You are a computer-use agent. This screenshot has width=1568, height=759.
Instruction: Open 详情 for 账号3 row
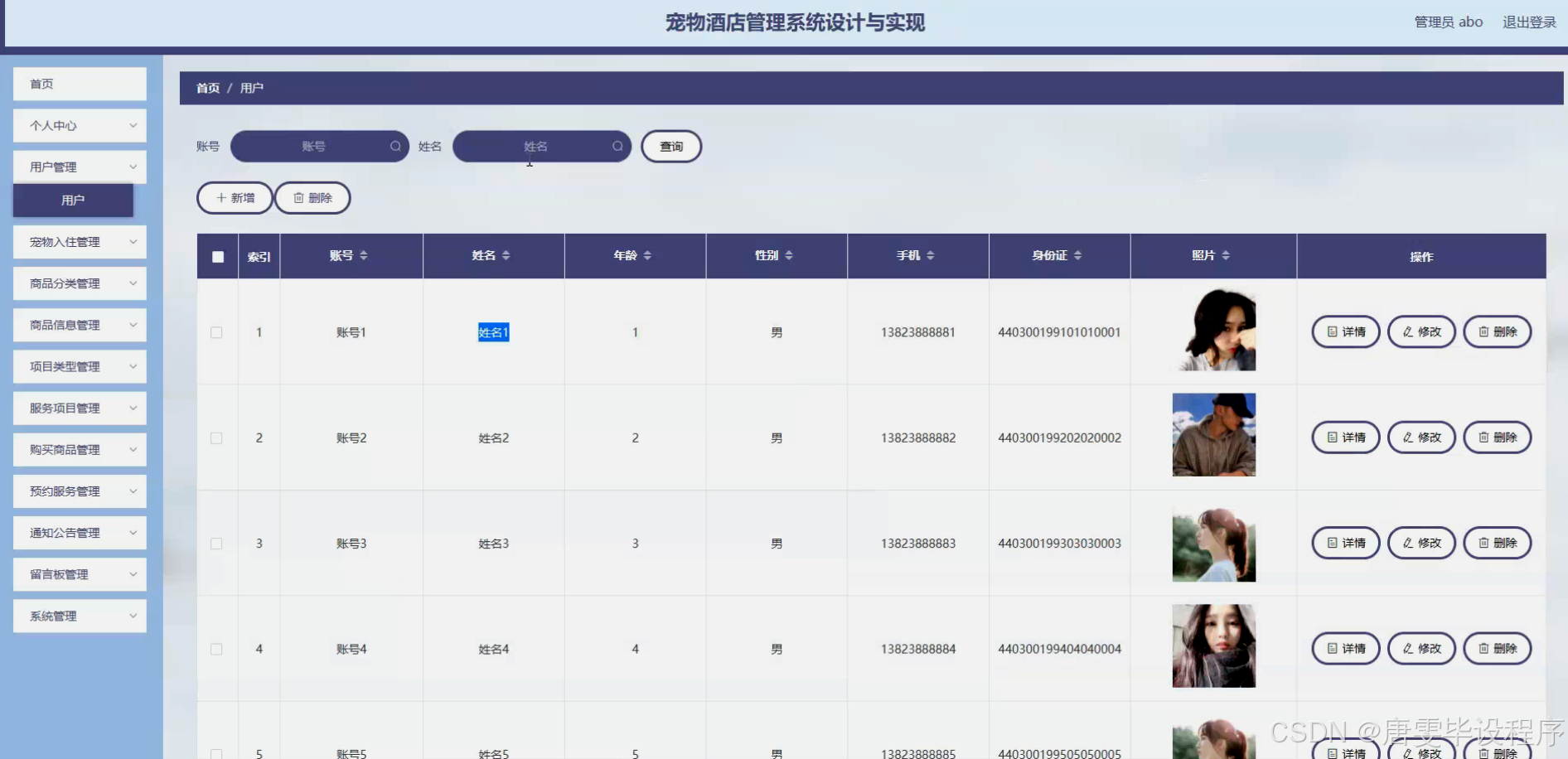click(x=1346, y=543)
